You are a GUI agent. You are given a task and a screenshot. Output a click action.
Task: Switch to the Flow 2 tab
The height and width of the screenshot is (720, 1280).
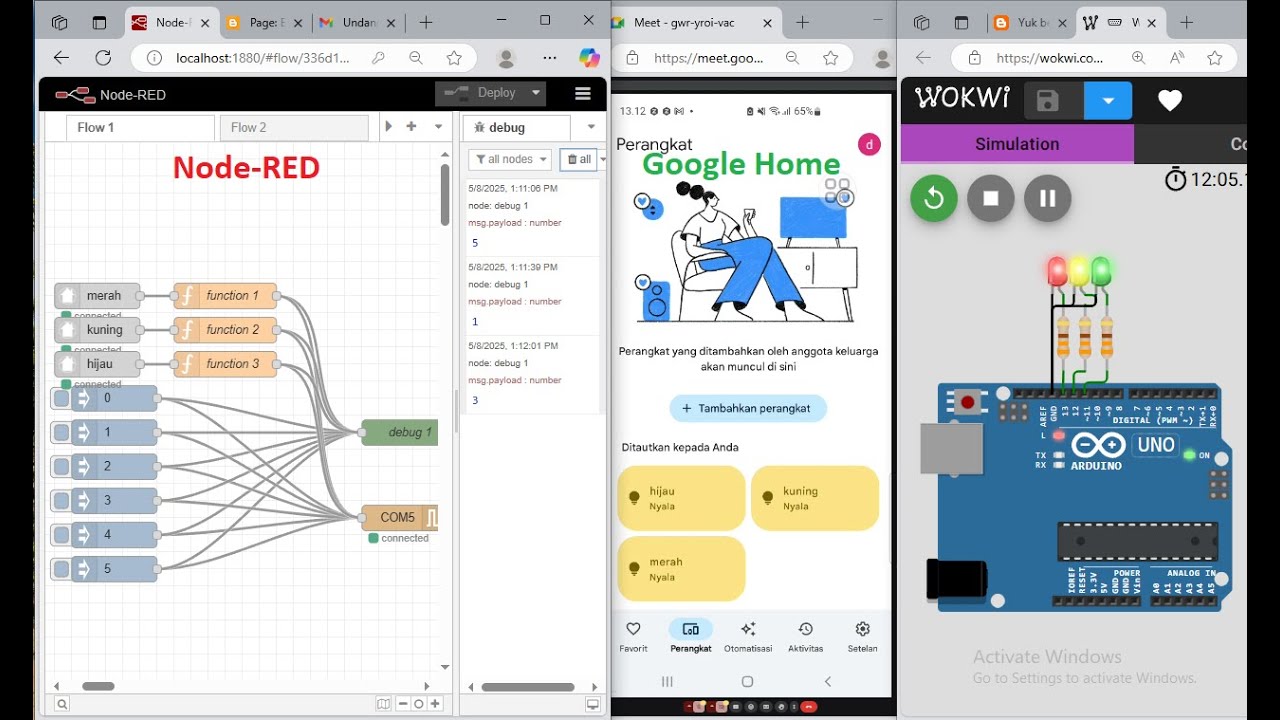pyautogui.click(x=294, y=127)
